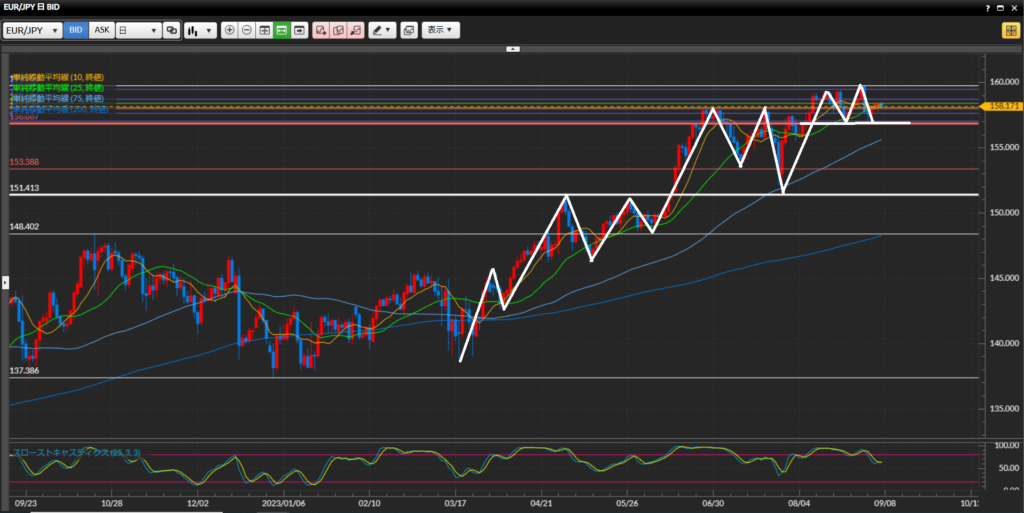Viewport: 1024px width, 513px height.
Task: Click the second pink chart-edit icon
Action: 338,30
